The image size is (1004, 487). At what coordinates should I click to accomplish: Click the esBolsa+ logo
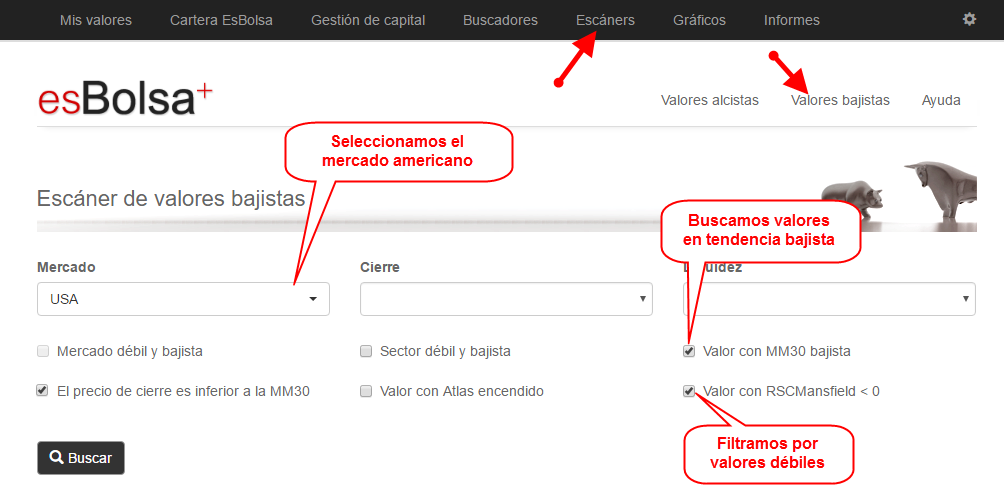(x=125, y=100)
